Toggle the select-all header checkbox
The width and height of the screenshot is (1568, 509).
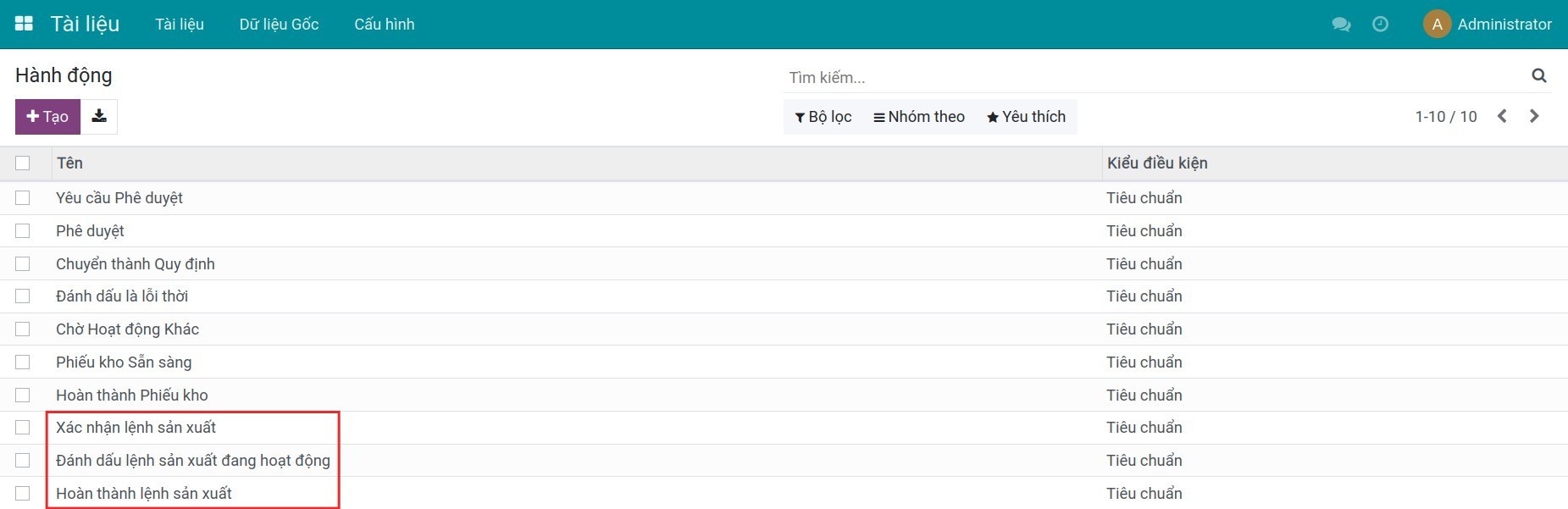pyautogui.click(x=23, y=163)
